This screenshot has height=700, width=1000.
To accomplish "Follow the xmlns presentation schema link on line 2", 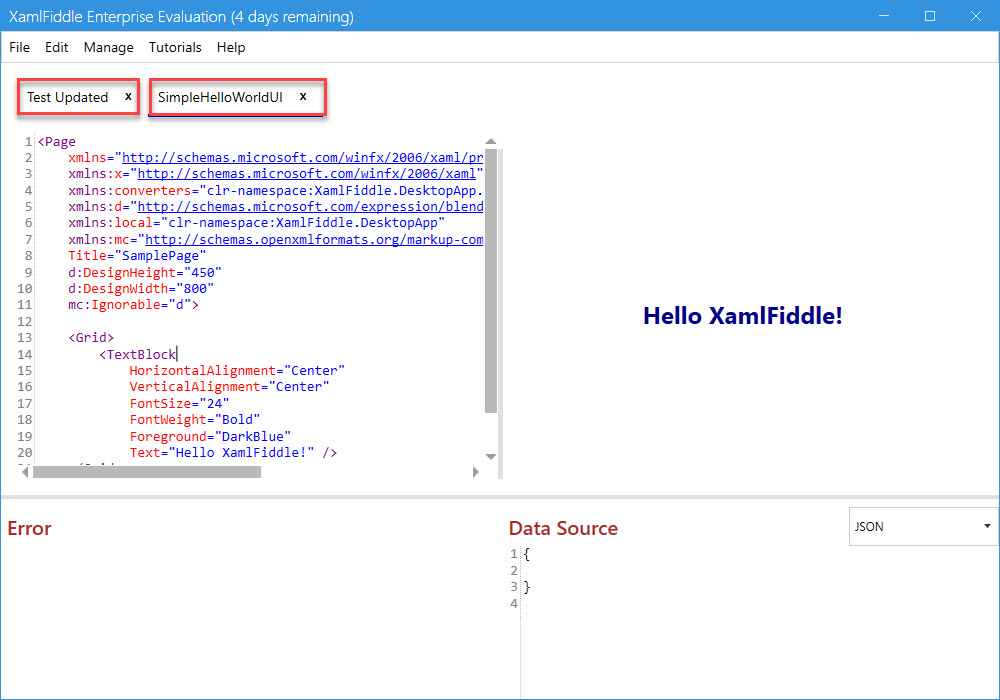I will (302, 157).
